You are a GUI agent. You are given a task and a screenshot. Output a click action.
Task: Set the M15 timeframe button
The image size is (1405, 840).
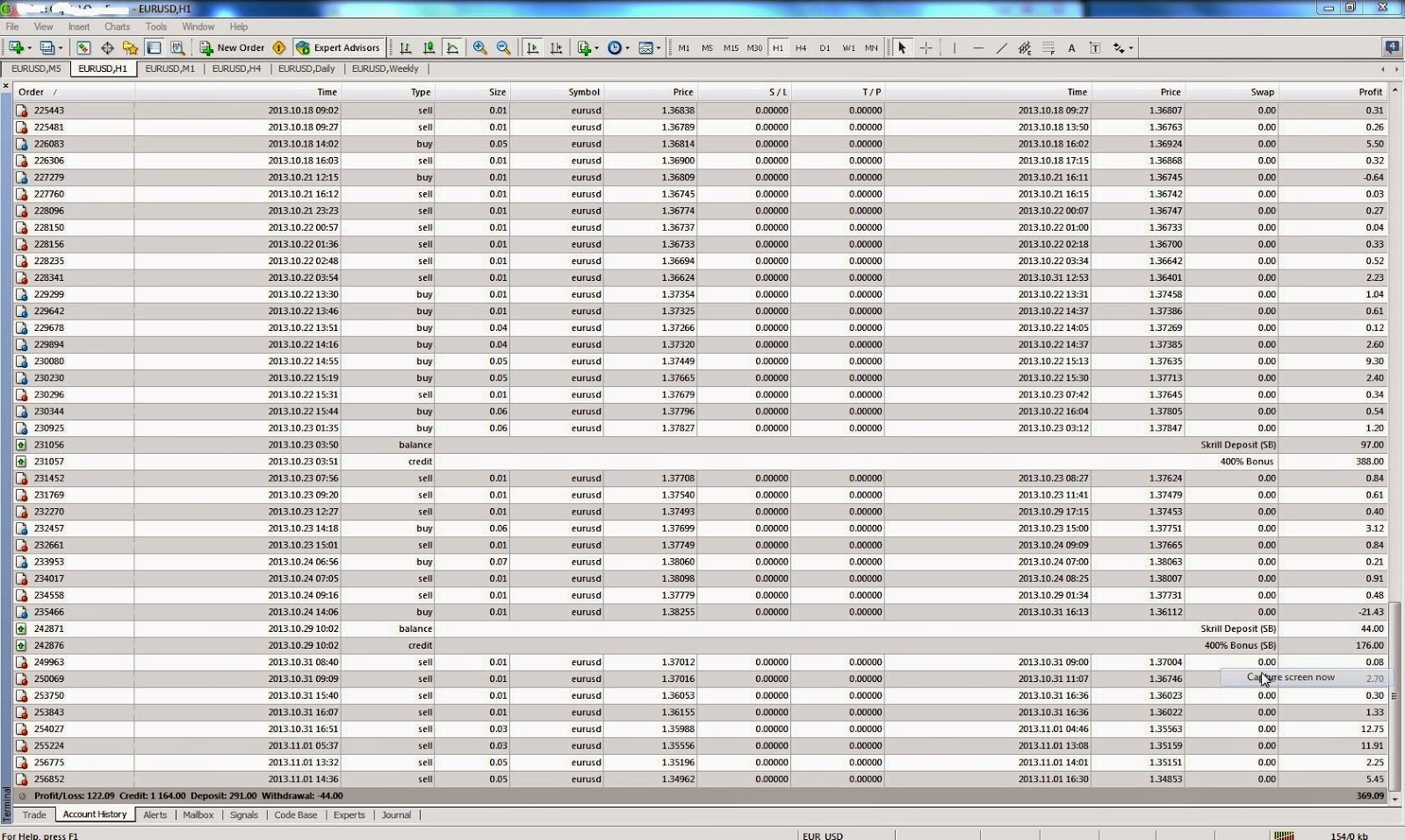click(731, 47)
